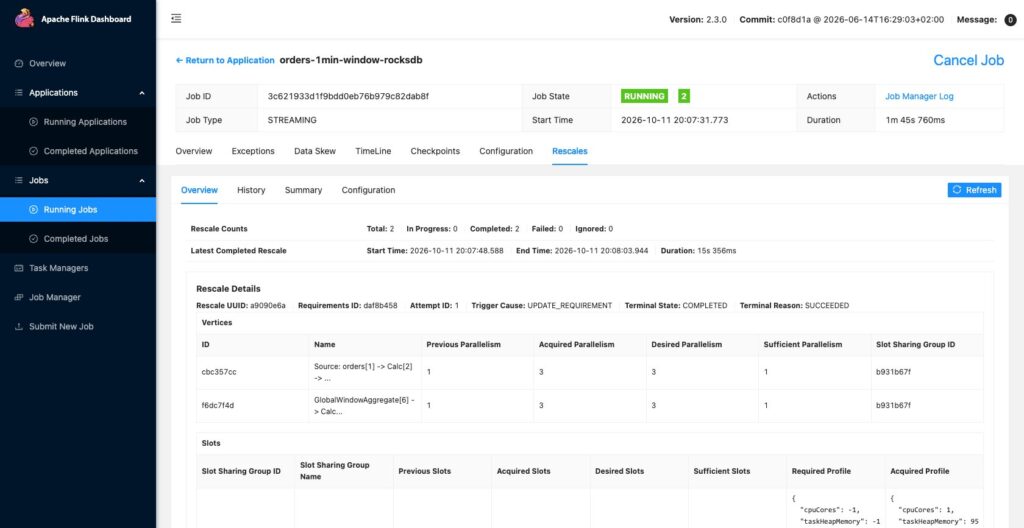Toggle the sidebar collapse hamburger icon
The height and width of the screenshot is (528, 1024).
click(x=176, y=19)
